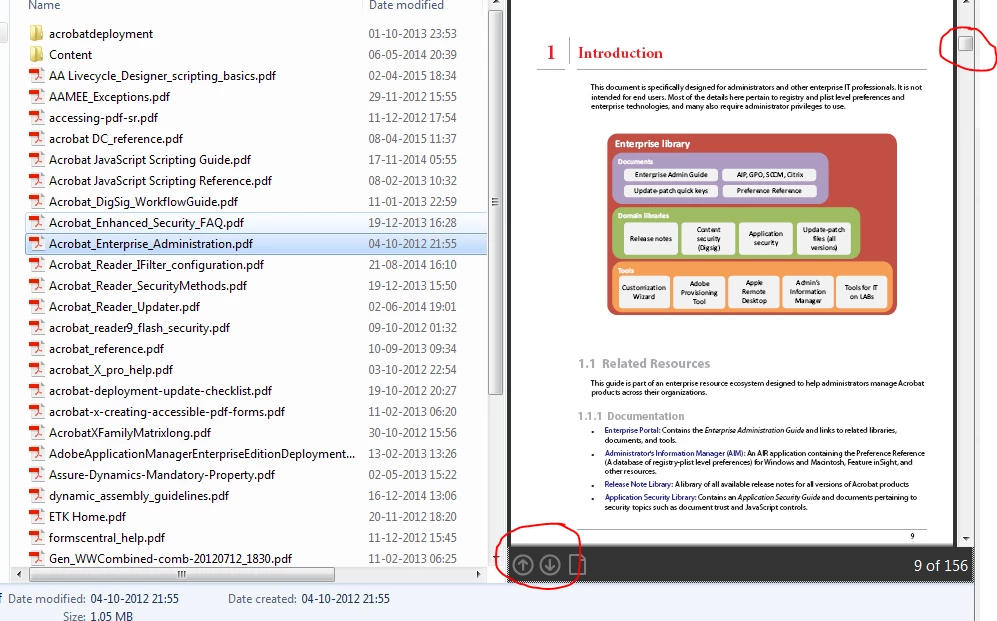This screenshot has width=997, height=621.
Task: Click the dynamic_assembly_guidelines.pdf filename
Action: click(139, 496)
